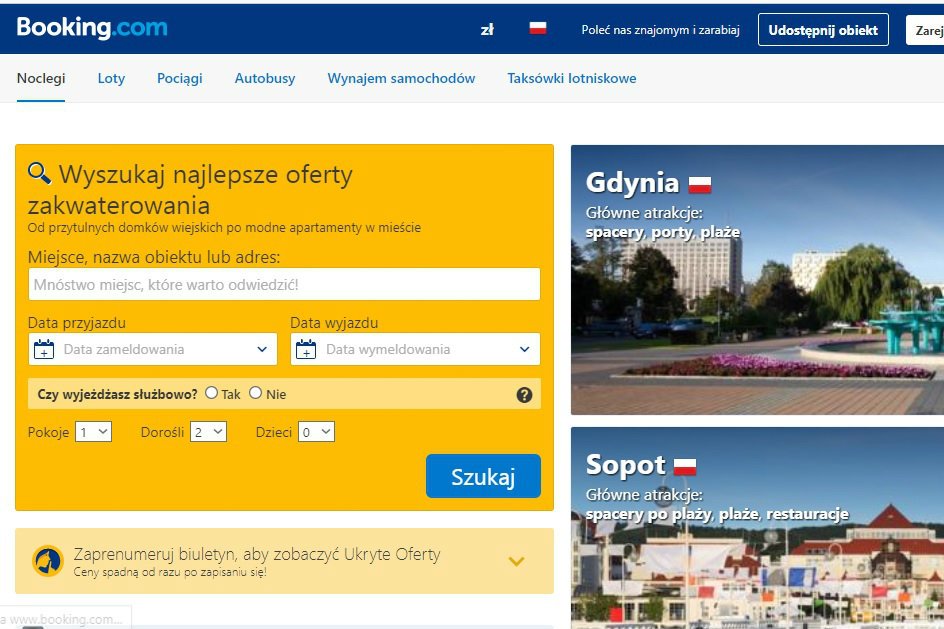The height and width of the screenshot is (629, 944).
Task: Select Nie for business travel
Action: tap(255, 393)
